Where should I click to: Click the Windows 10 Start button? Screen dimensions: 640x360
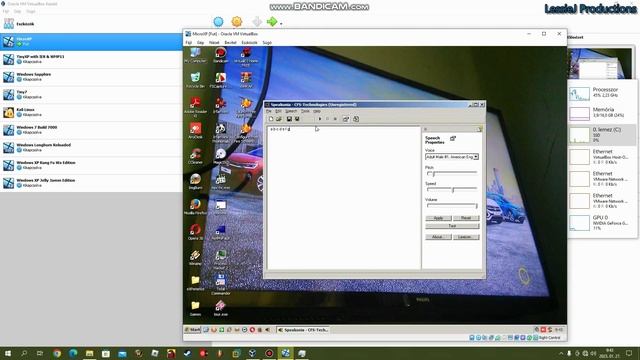(x=8, y=353)
